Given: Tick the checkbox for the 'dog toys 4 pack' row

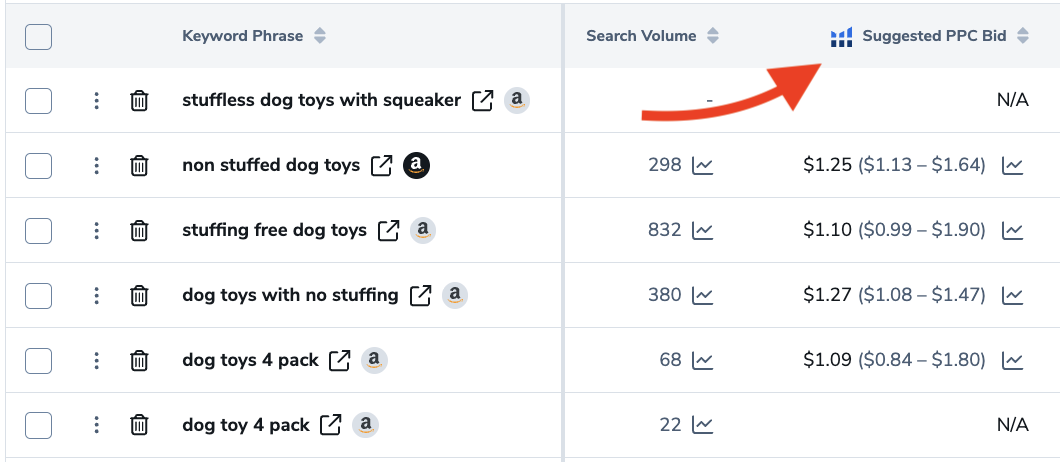Looking at the screenshot, I should [38, 361].
